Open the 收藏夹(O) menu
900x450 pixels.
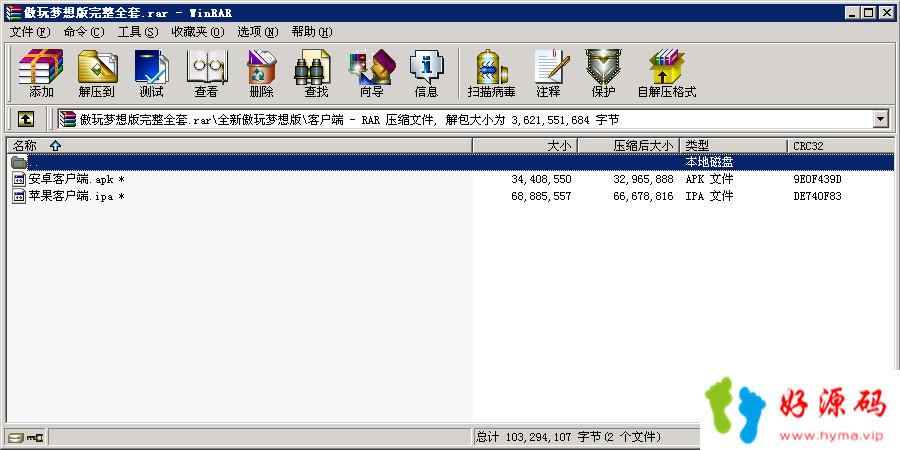click(x=198, y=32)
